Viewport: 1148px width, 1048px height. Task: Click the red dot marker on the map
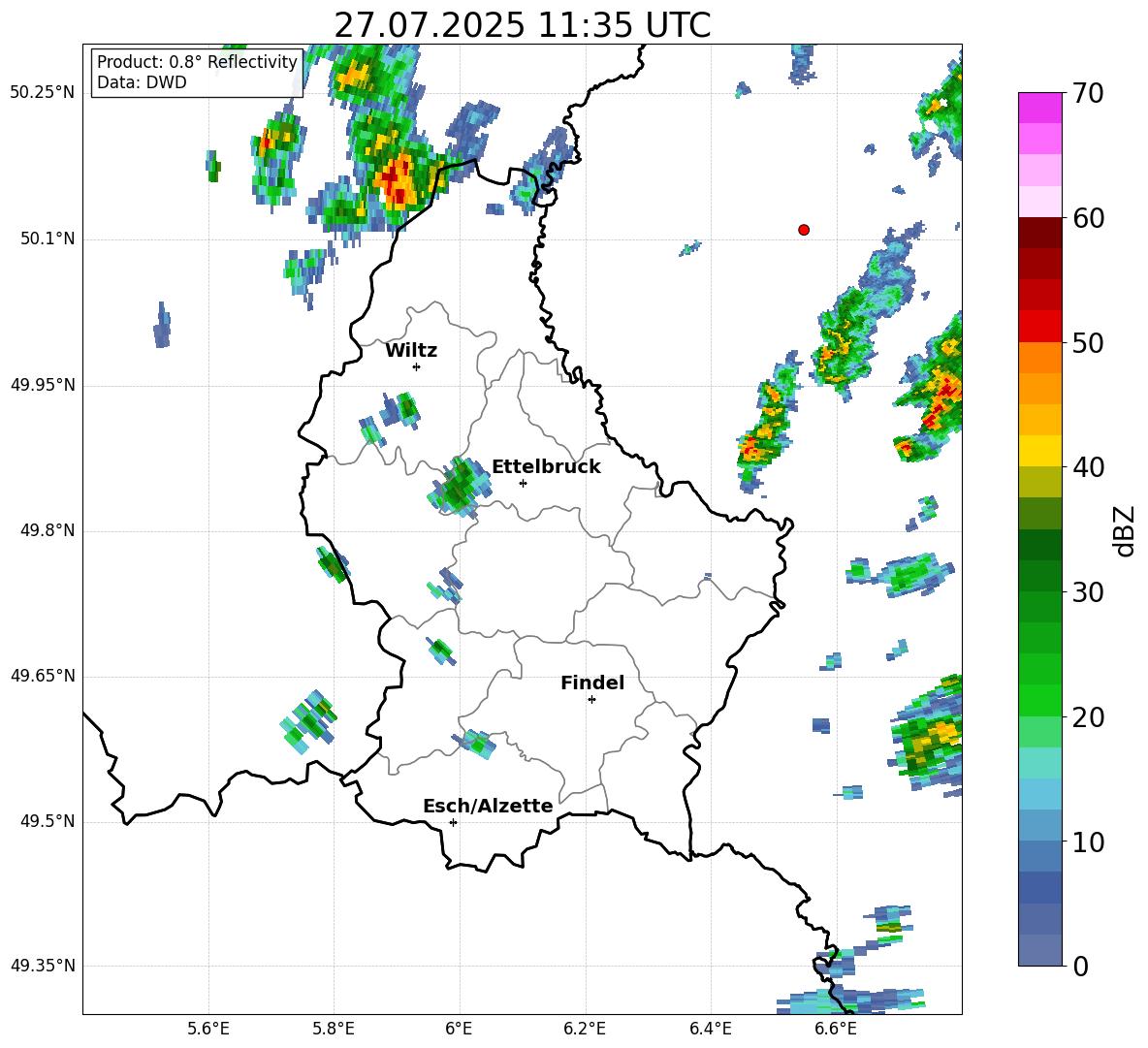click(804, 230)
